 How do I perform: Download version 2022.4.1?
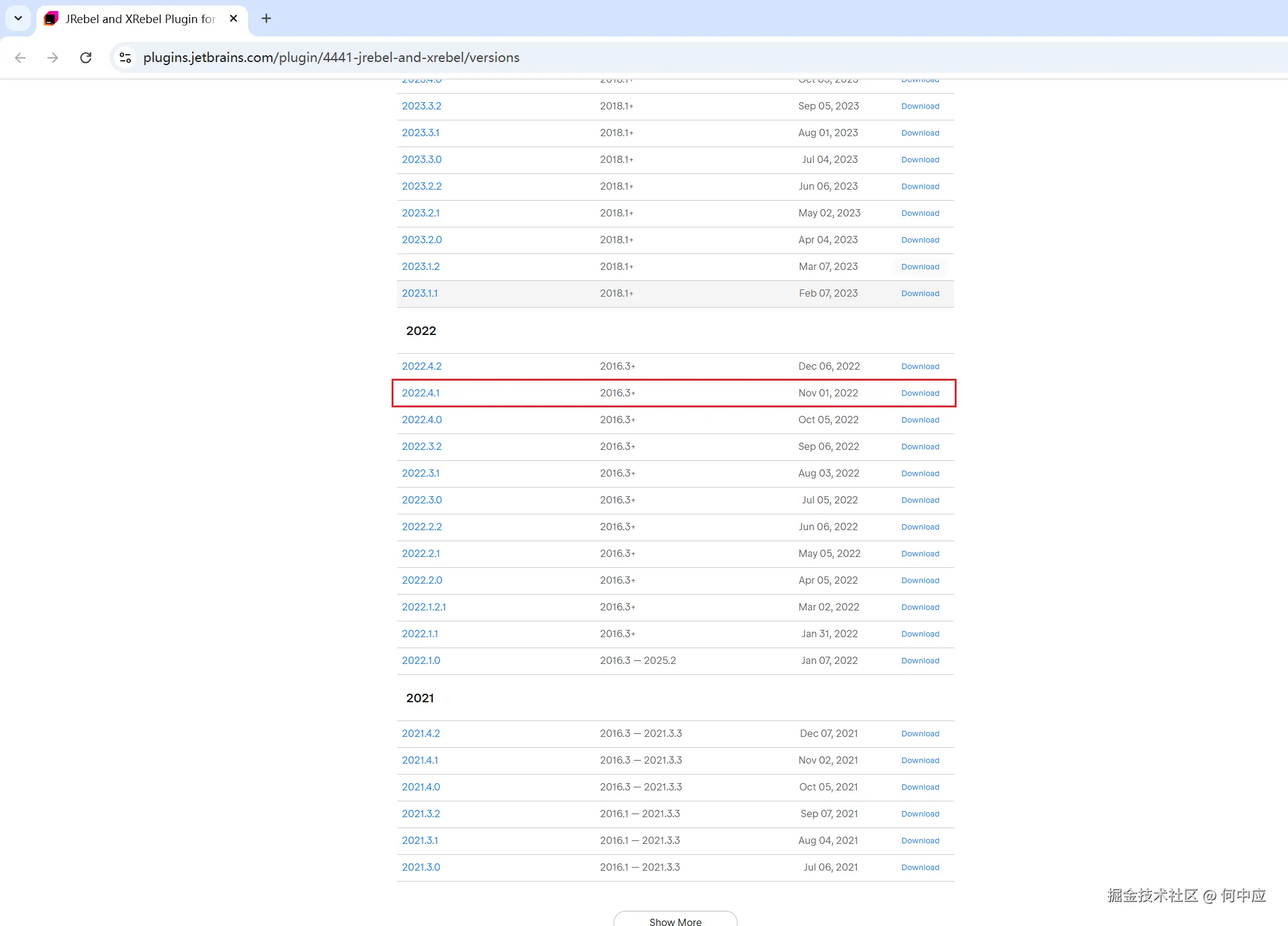pos(919,393)
